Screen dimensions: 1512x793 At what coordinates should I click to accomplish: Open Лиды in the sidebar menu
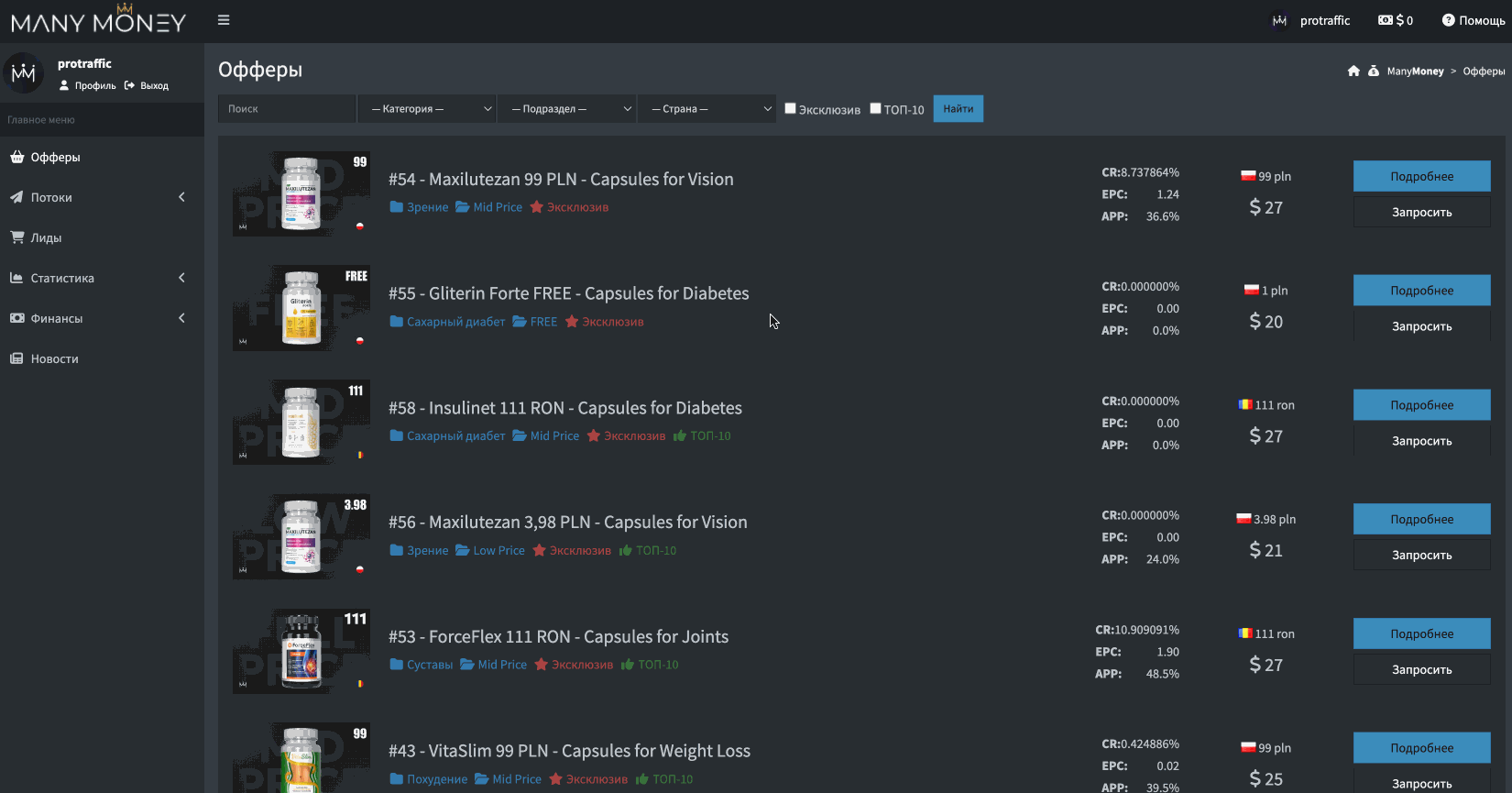[x=102, y=237]
